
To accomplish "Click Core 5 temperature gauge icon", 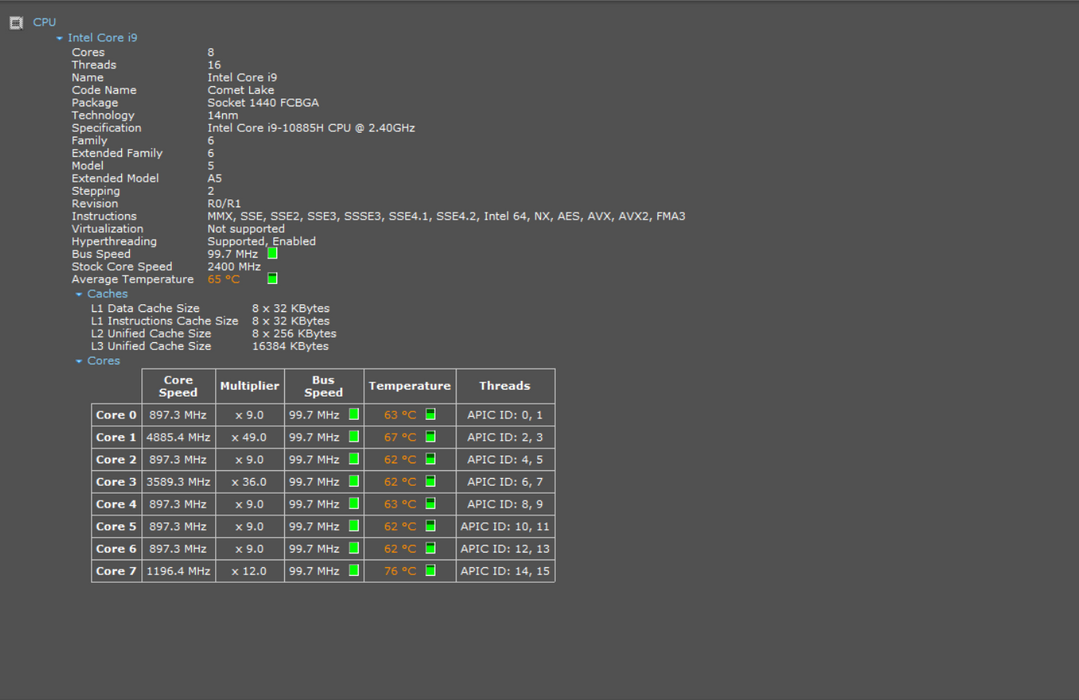I will pos(431,526).
